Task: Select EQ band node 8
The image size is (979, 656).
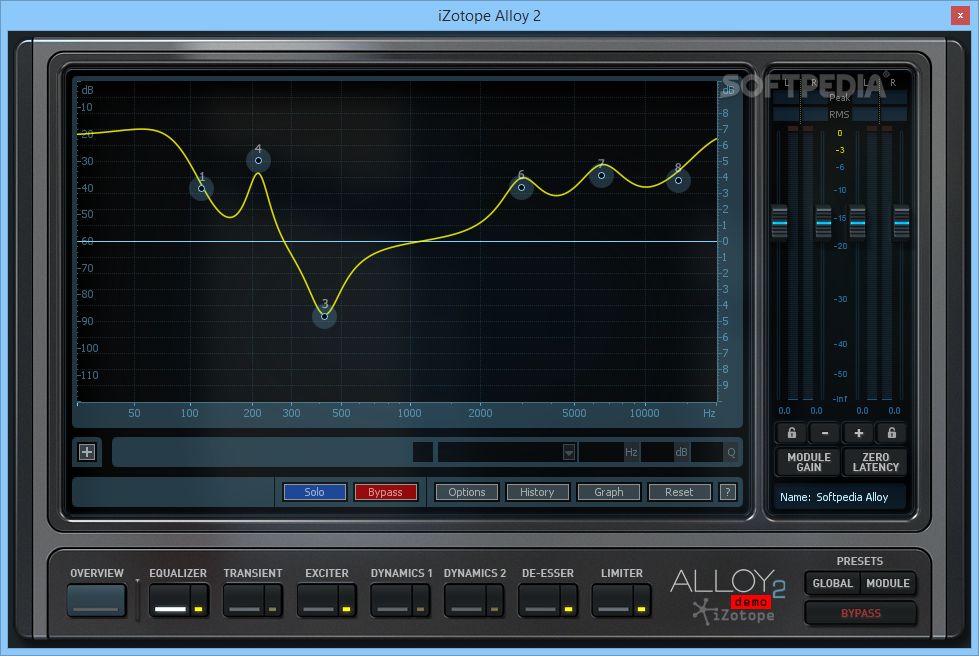Action: pos(679,180)
